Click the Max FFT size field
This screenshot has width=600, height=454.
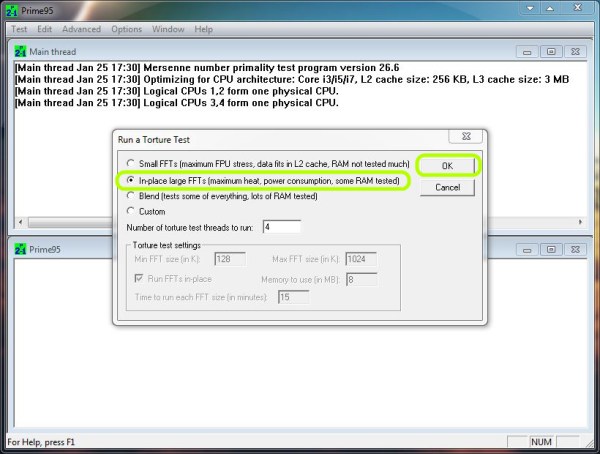click(x=361, y=259)
